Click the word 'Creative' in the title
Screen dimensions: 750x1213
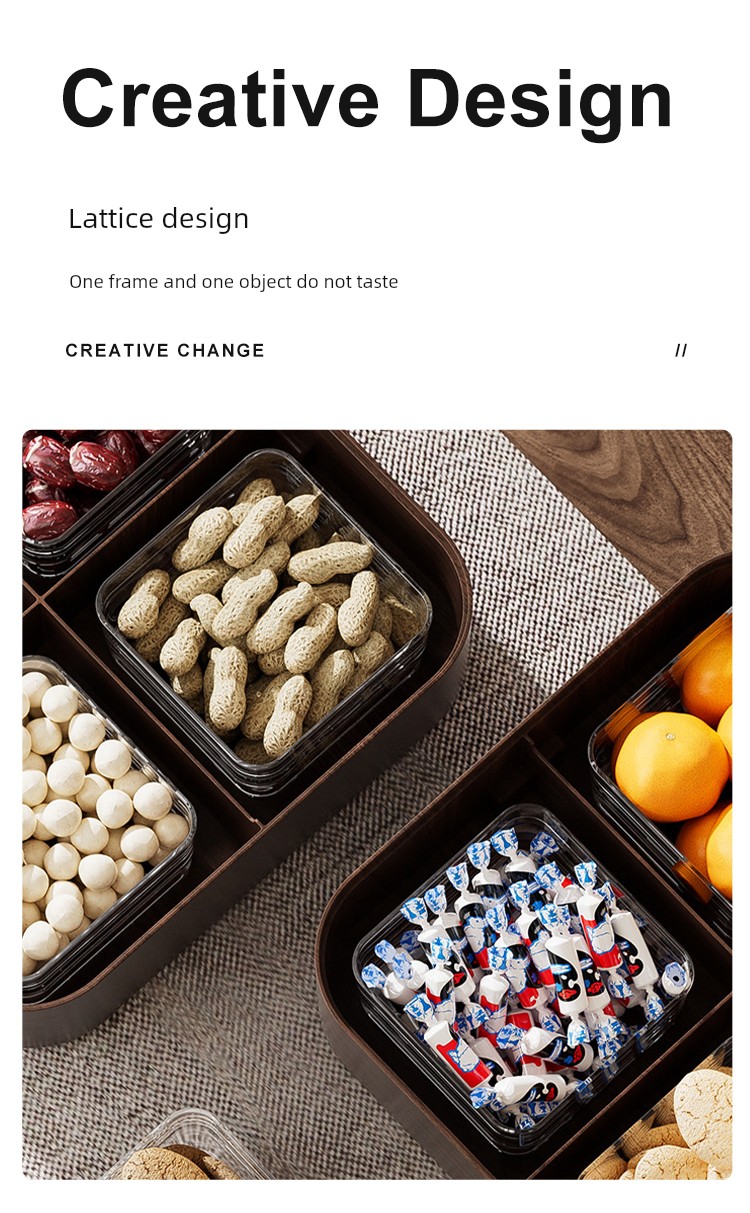221,100
